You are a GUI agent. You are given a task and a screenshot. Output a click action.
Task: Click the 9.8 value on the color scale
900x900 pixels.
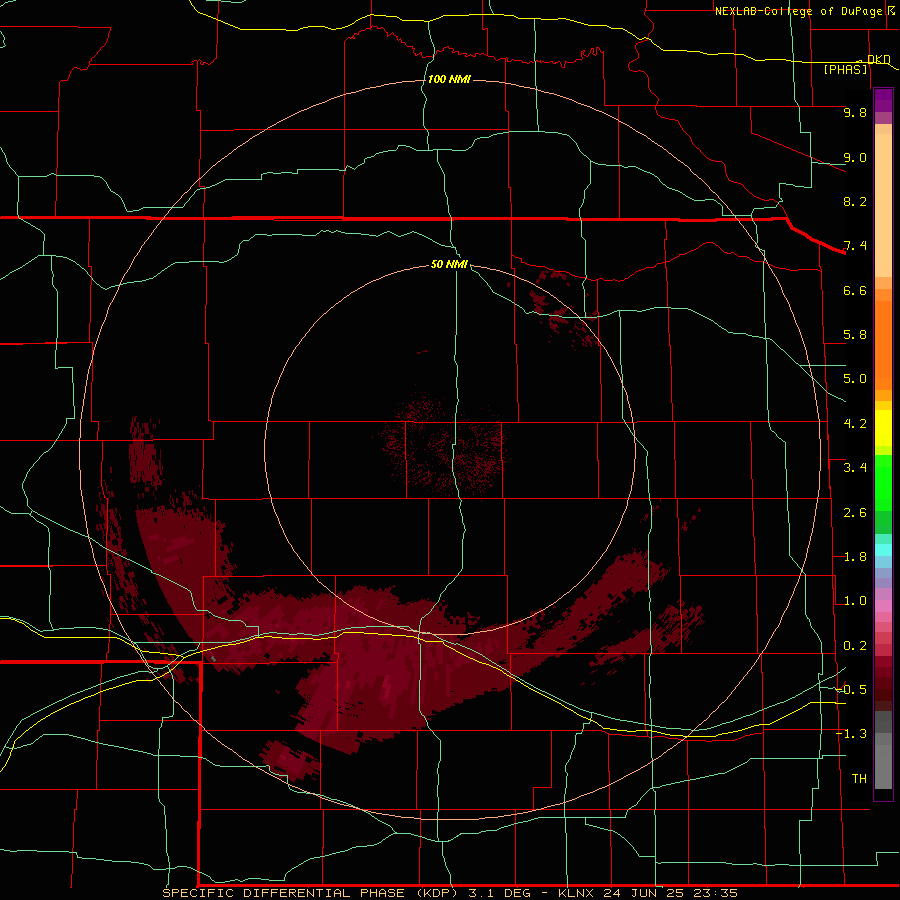coord(855,112)
